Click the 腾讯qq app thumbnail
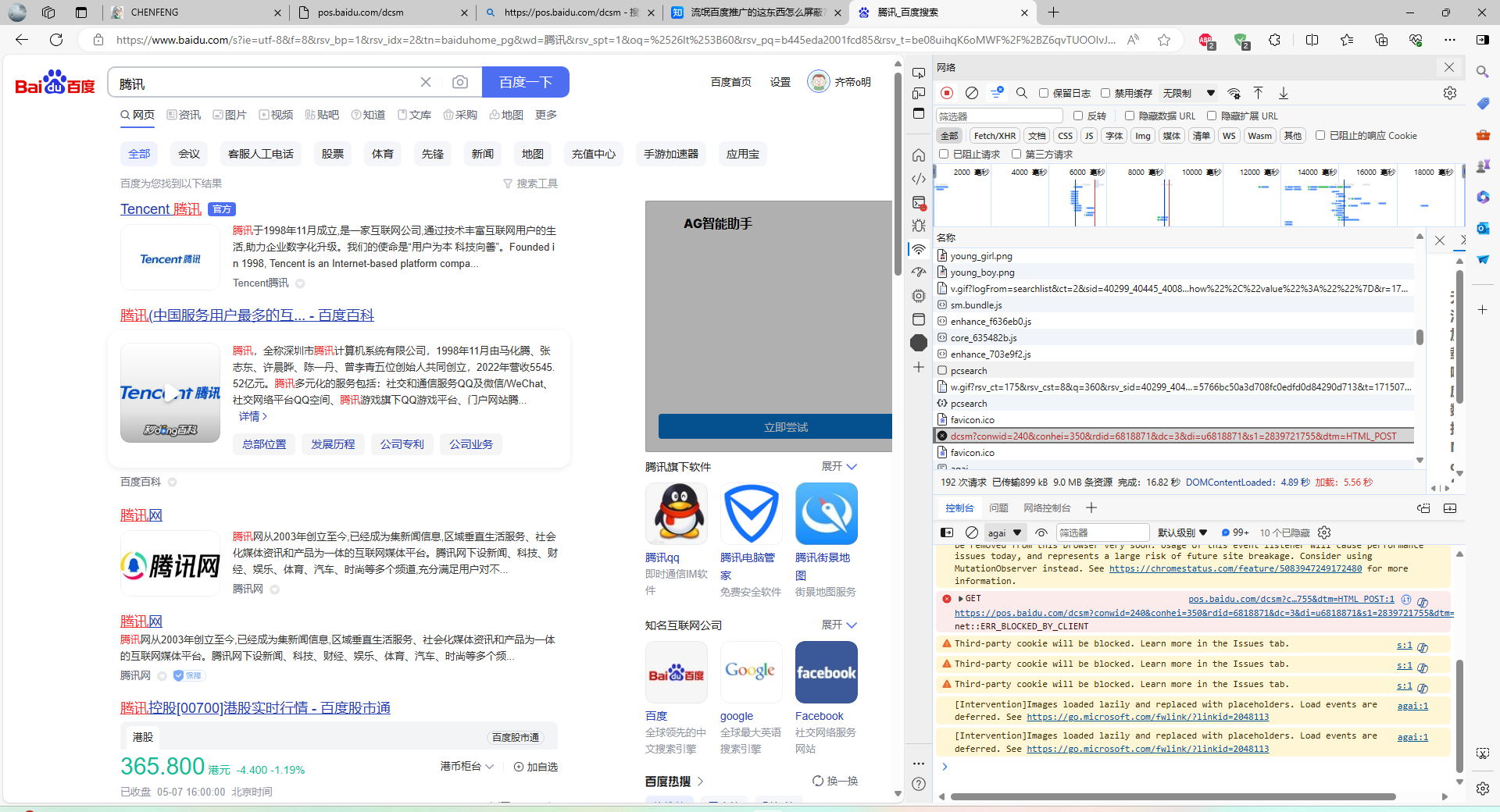The height and width of the screenshot is (812, 1500). click(x=677, y=514)
